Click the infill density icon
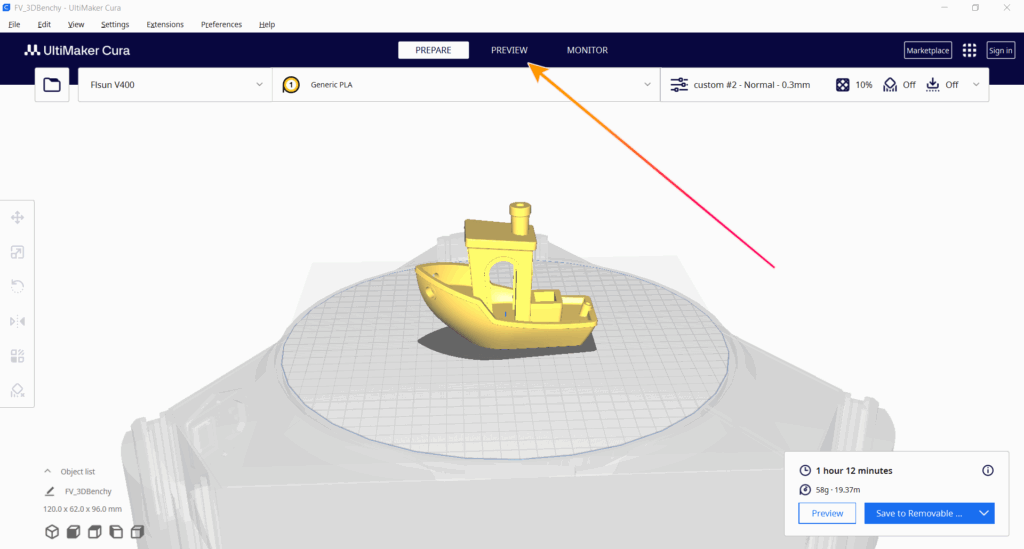Screen dimensions: 1024x549 (x=842, y=85)
